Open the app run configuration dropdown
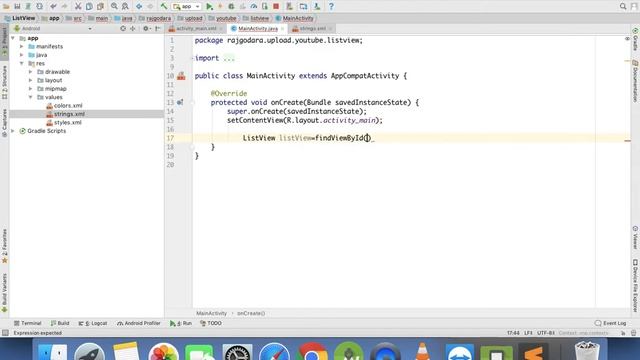The height and width of the screenshot is (360, 640). click(187, 7)
